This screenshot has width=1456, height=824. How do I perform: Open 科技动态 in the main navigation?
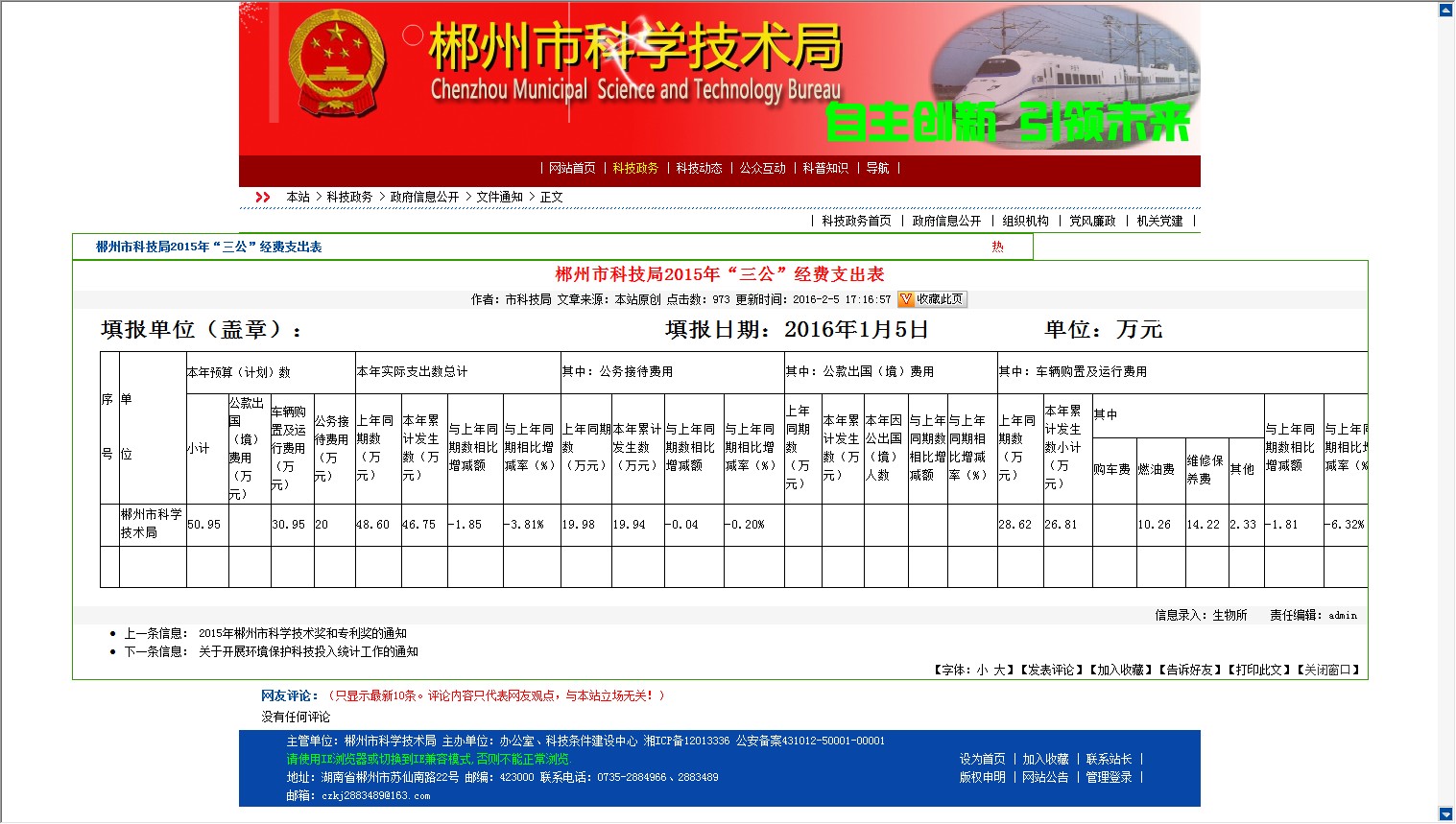click(699, 168)
